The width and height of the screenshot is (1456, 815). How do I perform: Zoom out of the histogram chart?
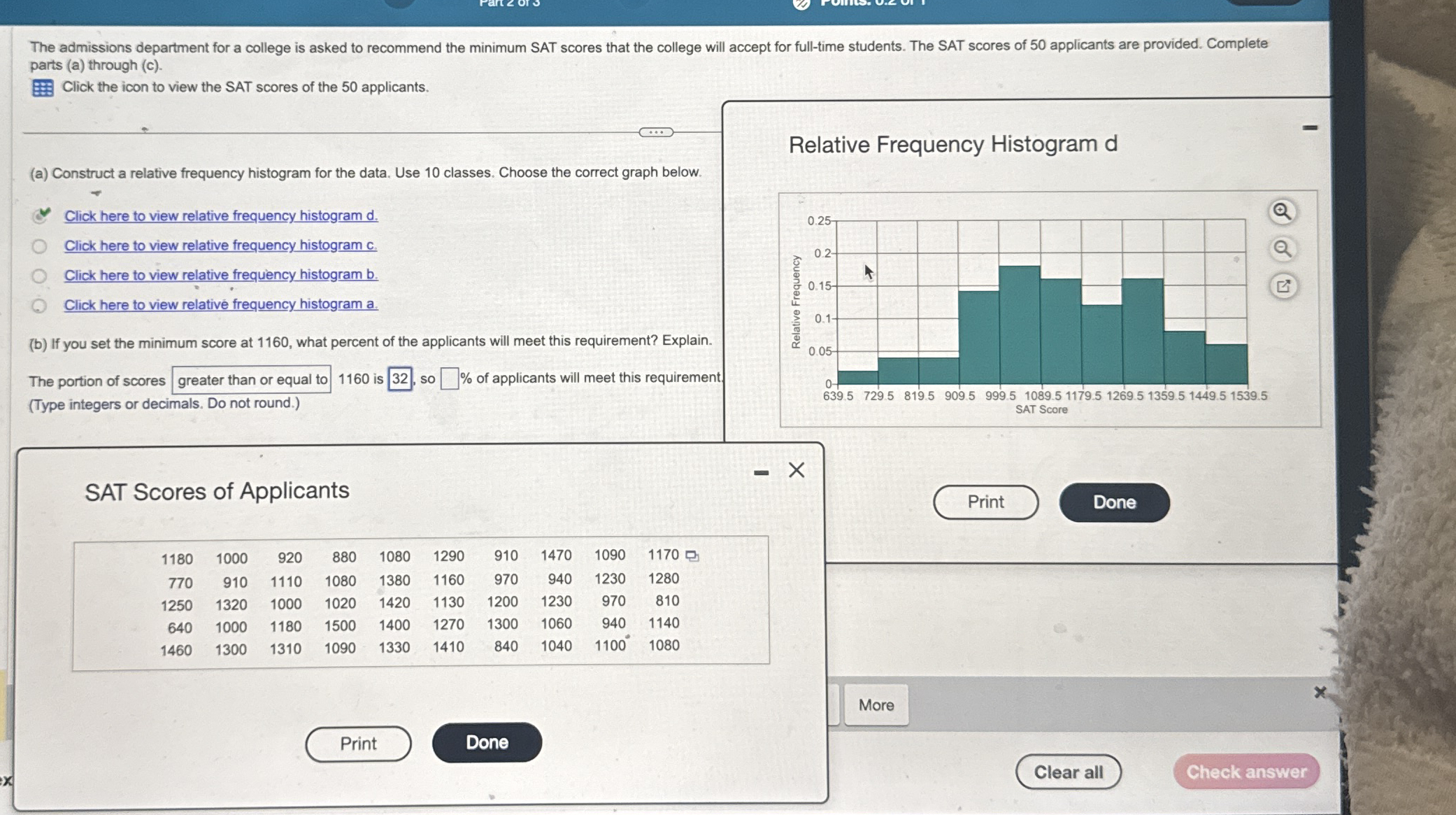1283,249
